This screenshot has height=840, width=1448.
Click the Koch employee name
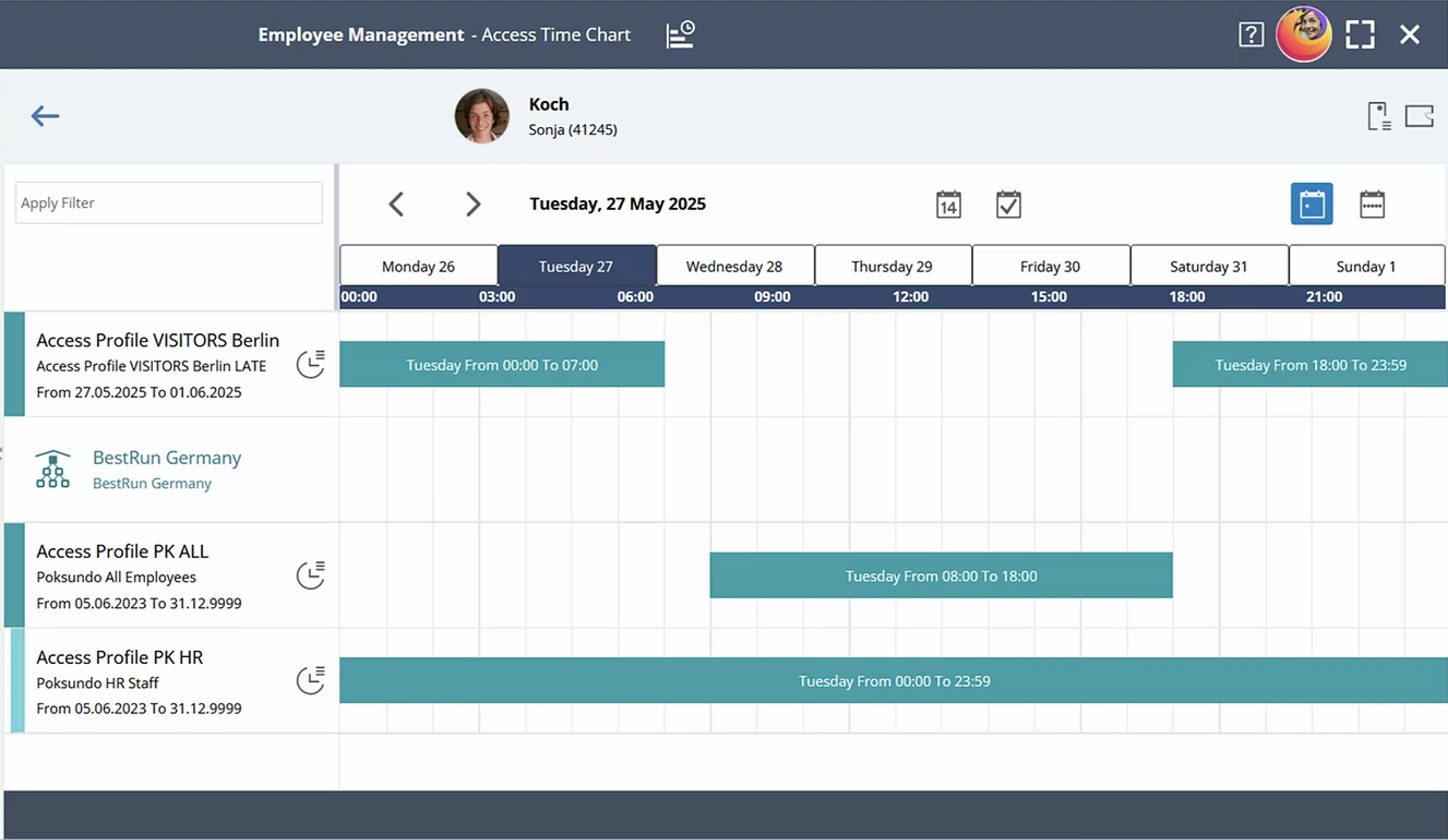point(549,104)
